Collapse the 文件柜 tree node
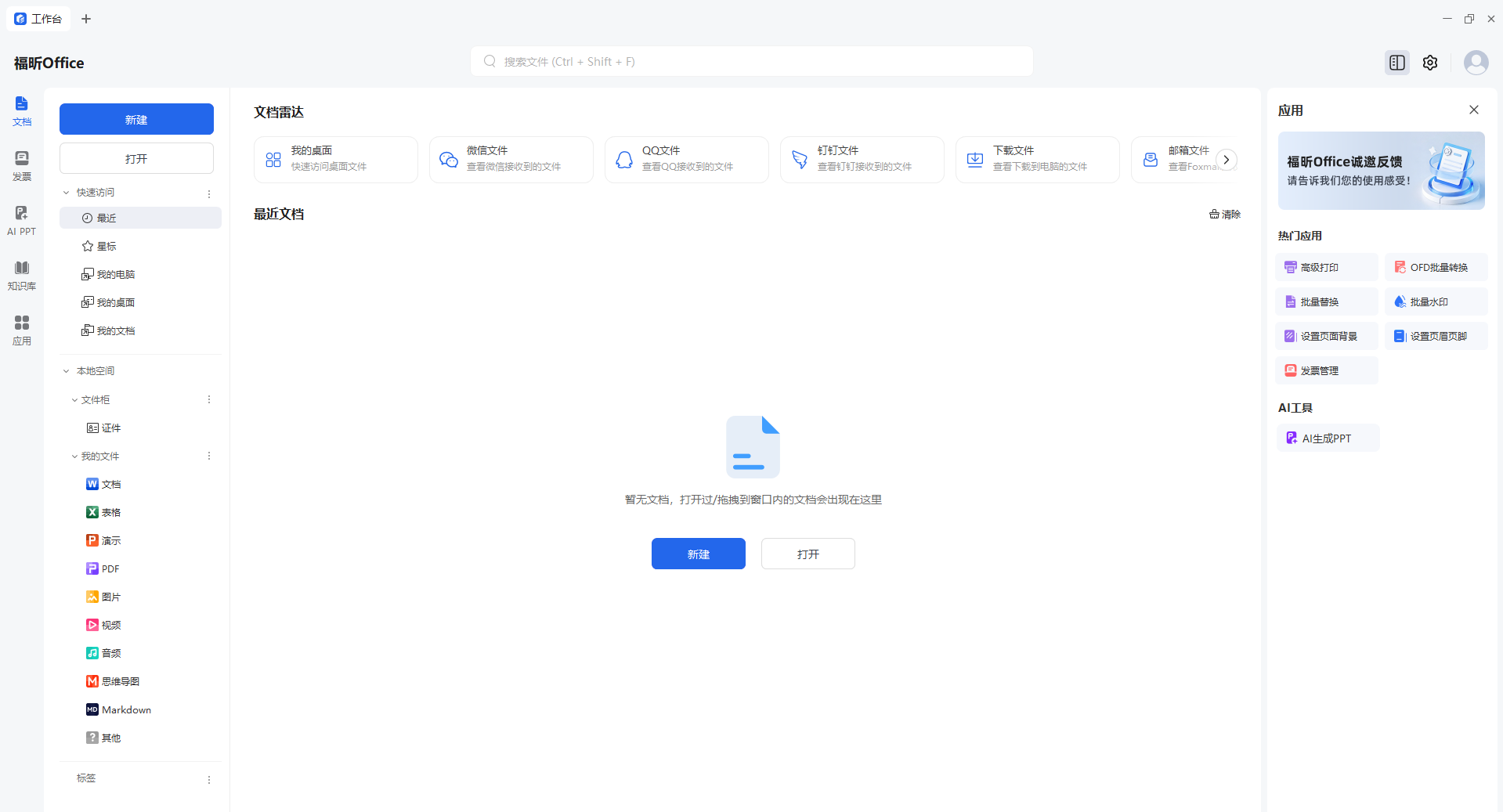 pos(74,400)
